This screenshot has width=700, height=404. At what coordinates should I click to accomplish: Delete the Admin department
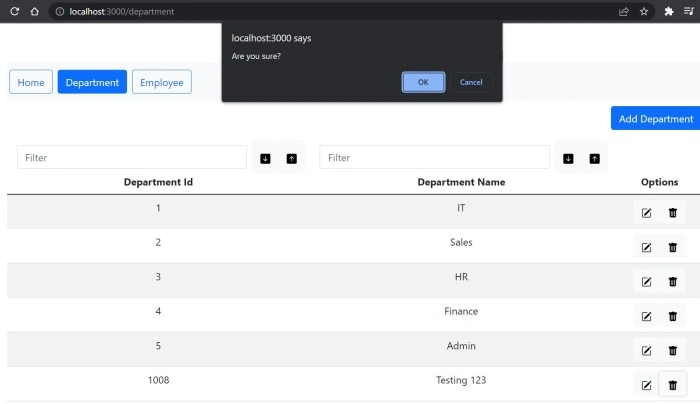[x=672, y=351]
